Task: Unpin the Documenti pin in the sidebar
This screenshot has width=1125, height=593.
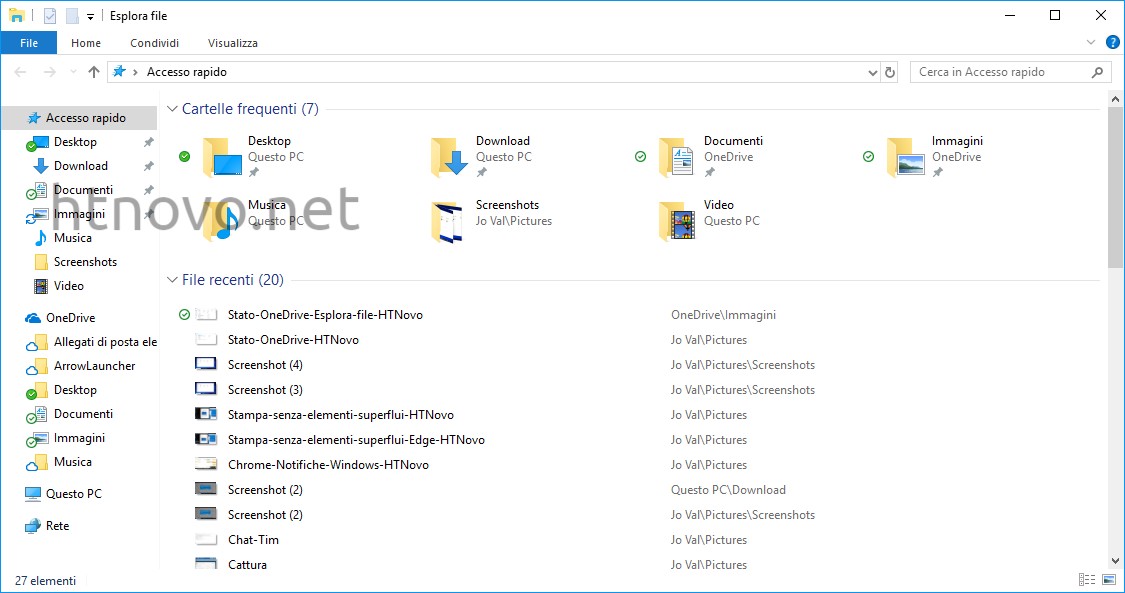Action: click(x=147, y=189)
